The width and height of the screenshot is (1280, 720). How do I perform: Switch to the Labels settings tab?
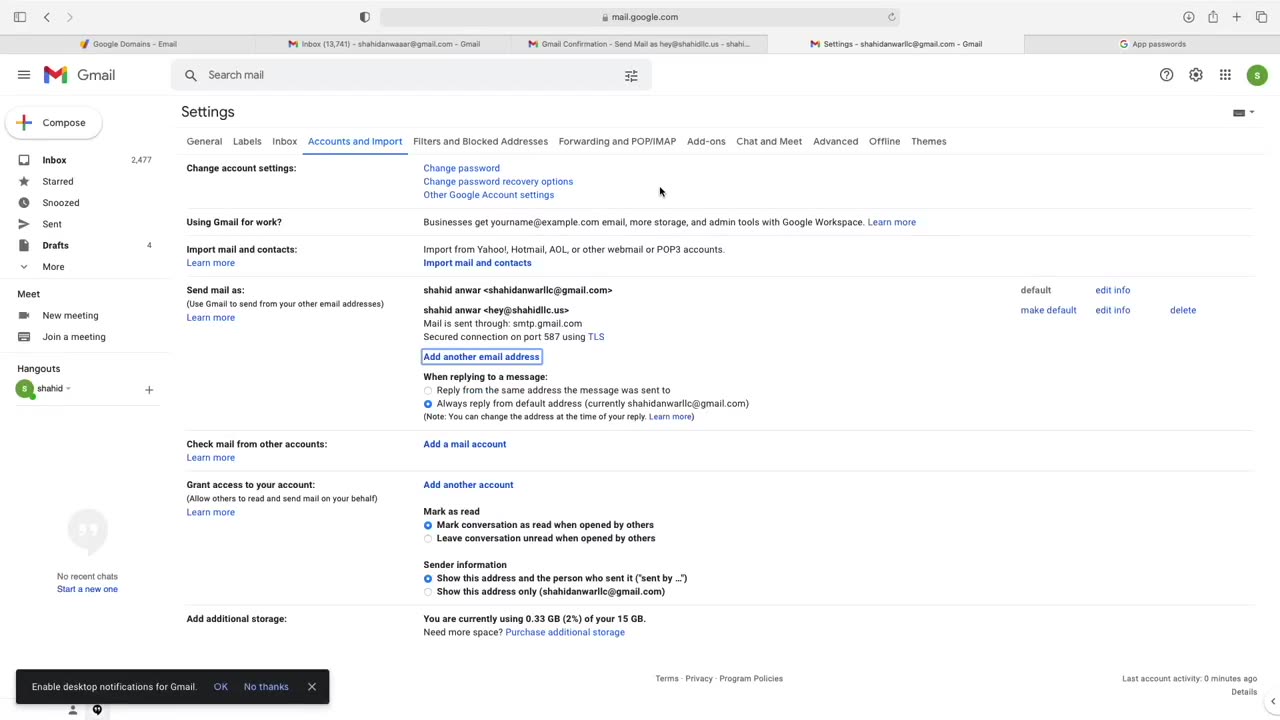pos(247,141)
